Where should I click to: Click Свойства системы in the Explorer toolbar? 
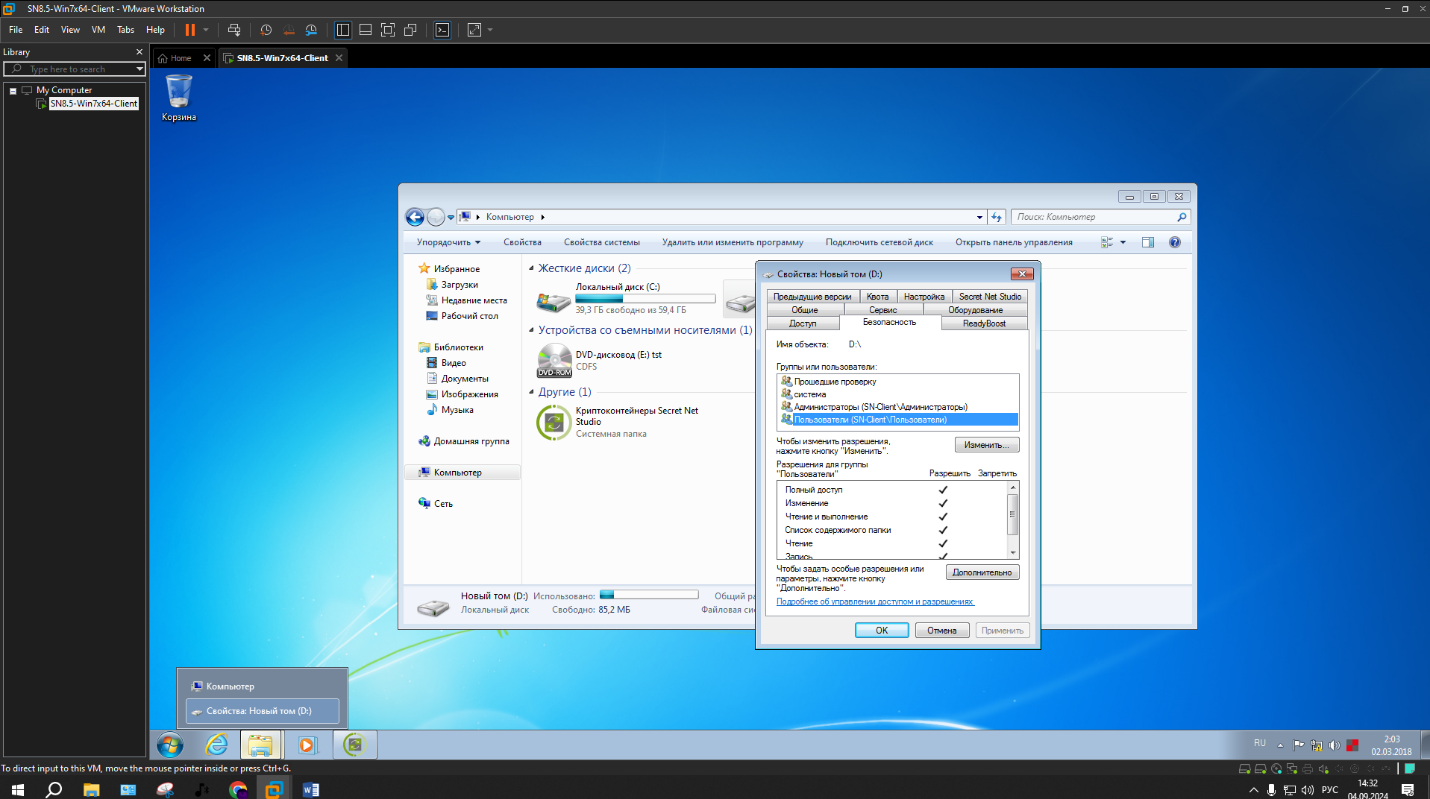[x=601, y=242]
